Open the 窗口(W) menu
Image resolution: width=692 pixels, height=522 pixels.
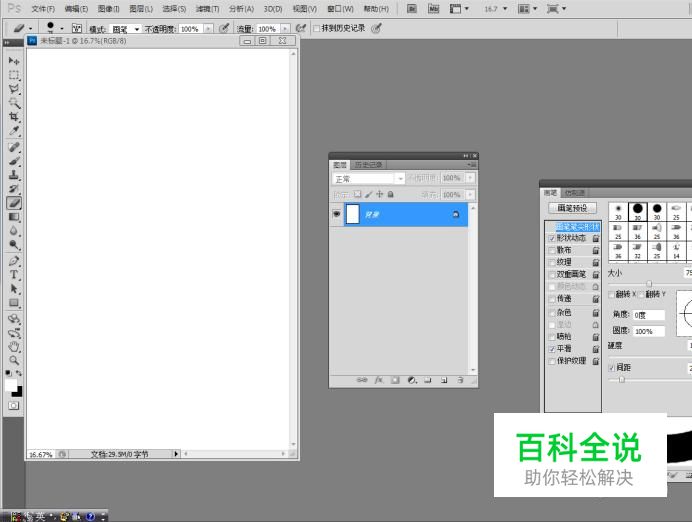[340, 9]
